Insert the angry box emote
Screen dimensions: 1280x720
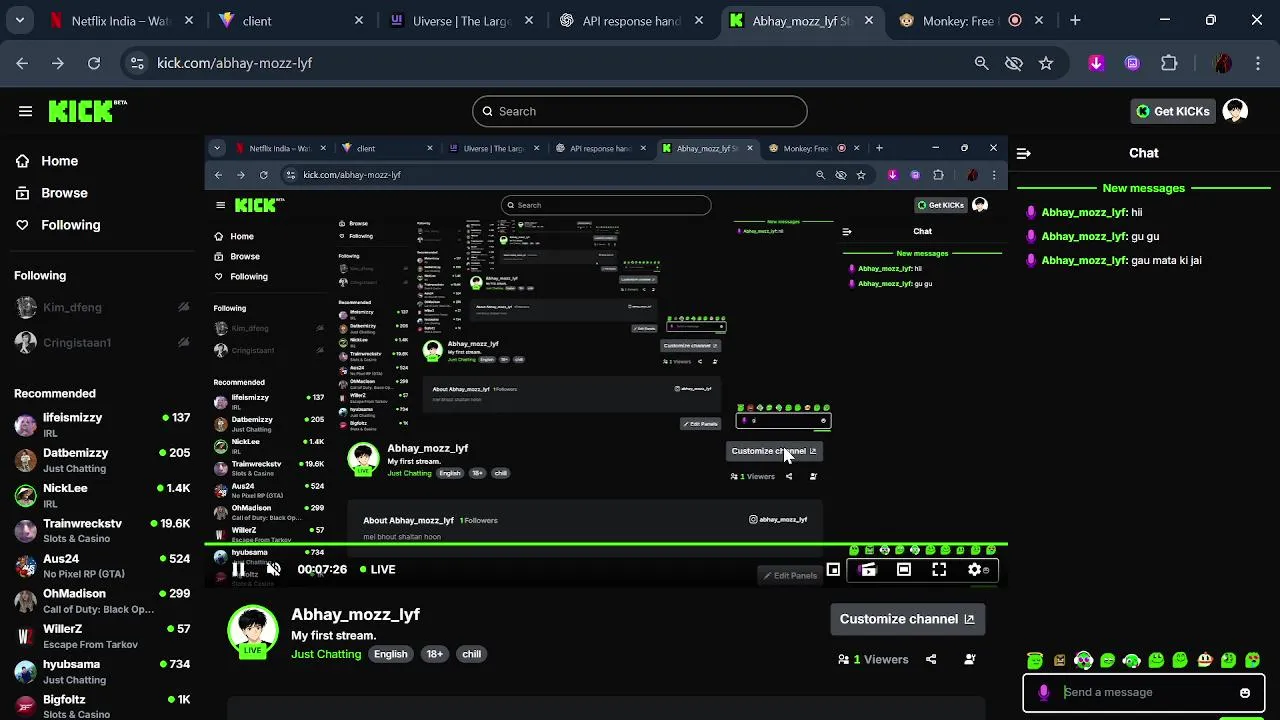coord(1059,660)
